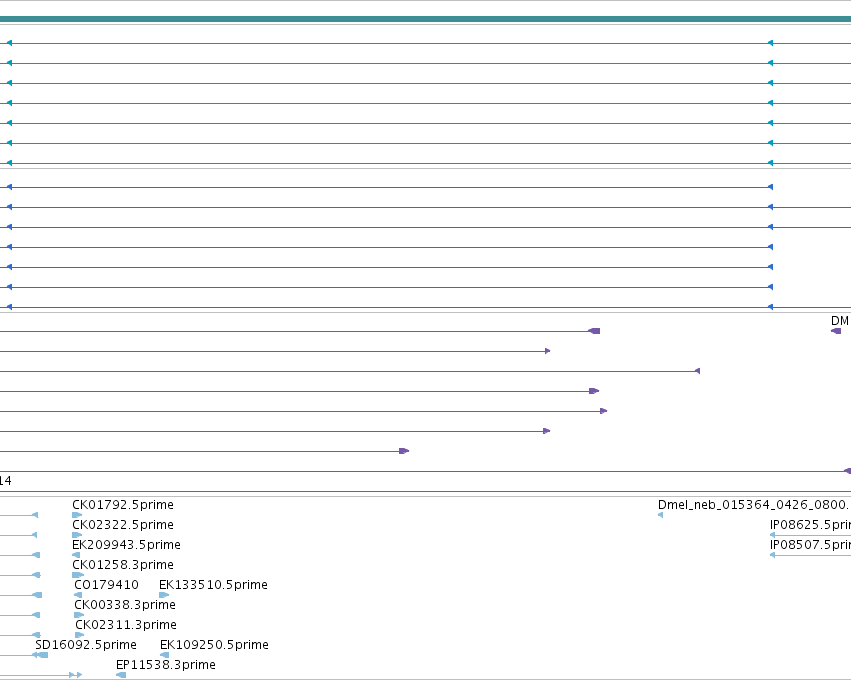This screenshot has height=680, width=851.
Task: Select the IP08625.5prime label
Action: coord(810,525)
